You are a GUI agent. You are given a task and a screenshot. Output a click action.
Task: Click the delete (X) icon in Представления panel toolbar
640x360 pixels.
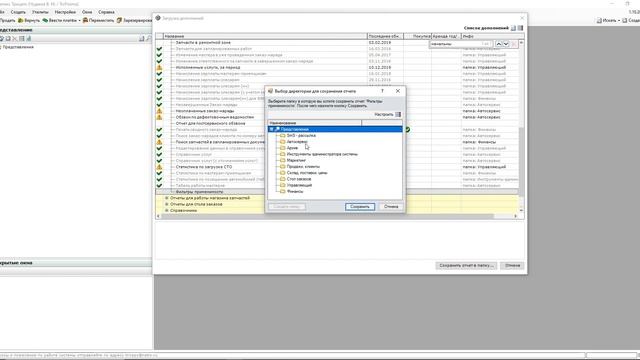[x=15, y=38]
